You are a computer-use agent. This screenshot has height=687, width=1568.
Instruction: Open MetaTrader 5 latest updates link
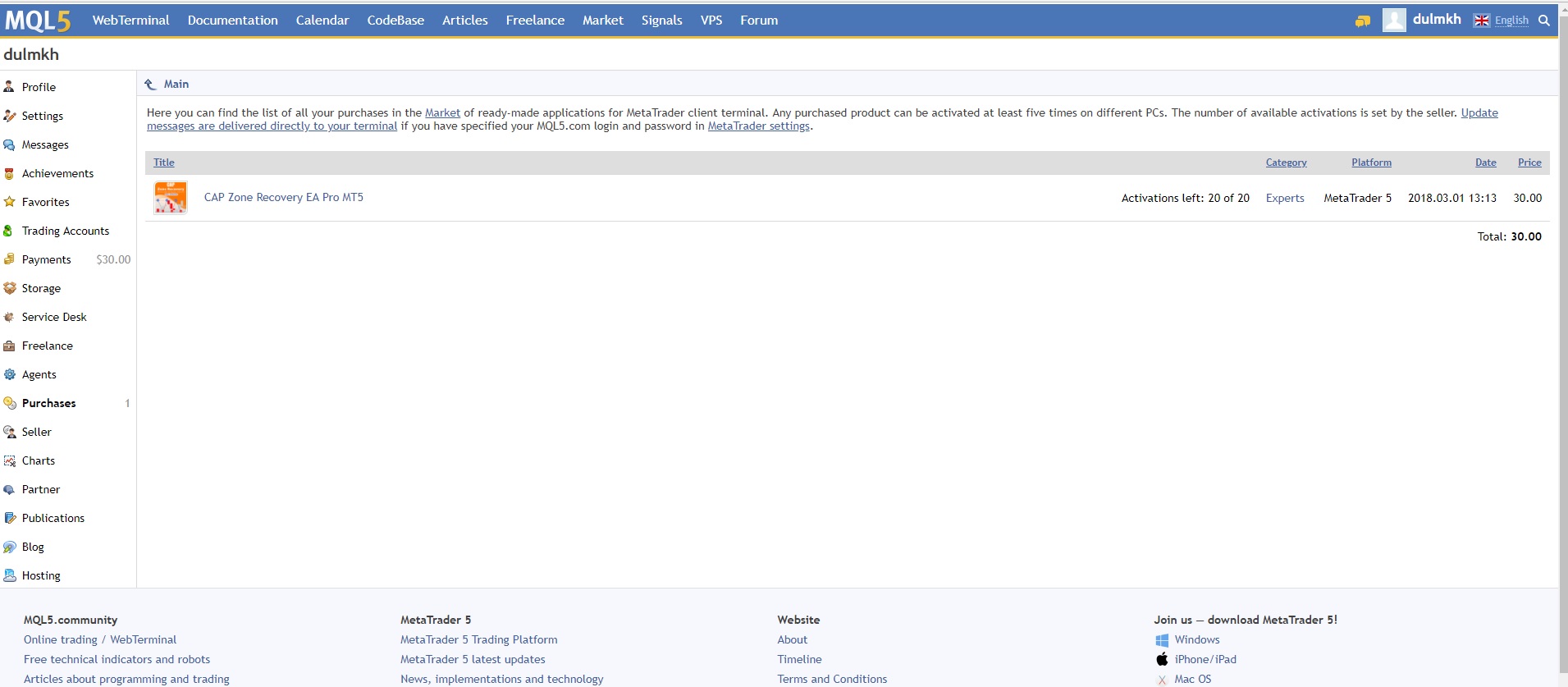click(473, 660)
